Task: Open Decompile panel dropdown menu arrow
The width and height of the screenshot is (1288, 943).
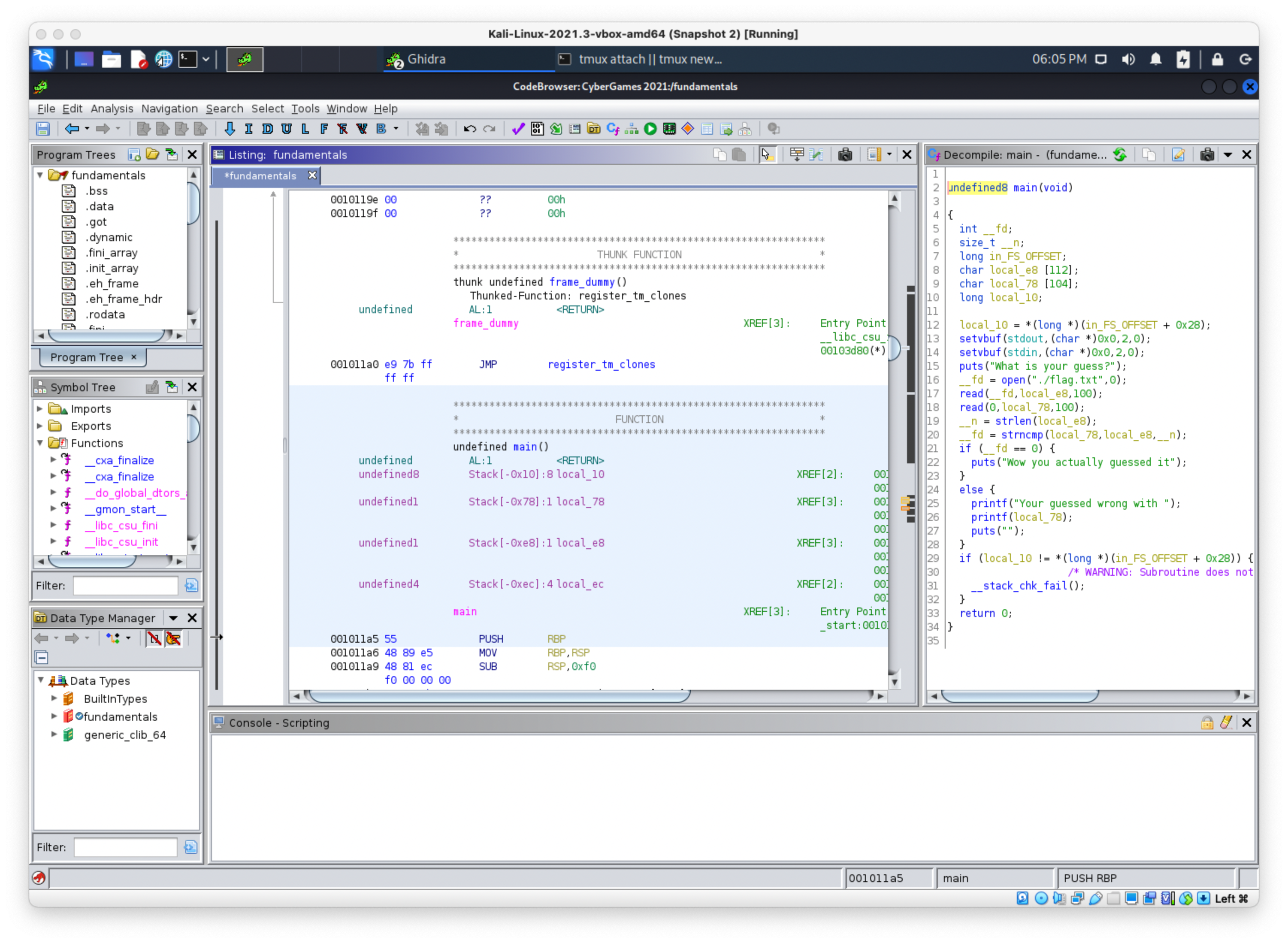Action: click(1228, 155)
